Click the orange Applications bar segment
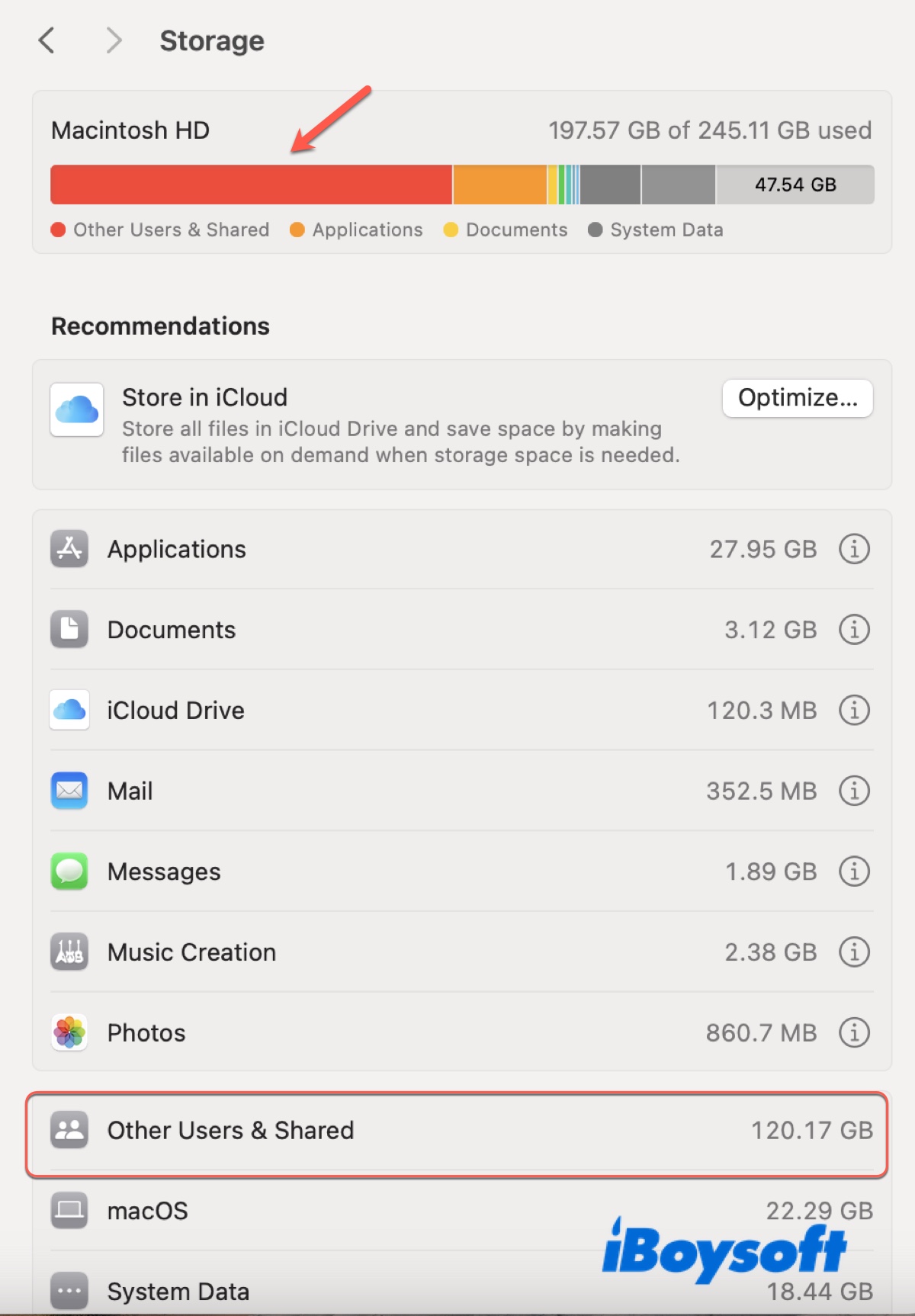Image resolution: width=915 pixels, height=1316 pixels. 499,185
